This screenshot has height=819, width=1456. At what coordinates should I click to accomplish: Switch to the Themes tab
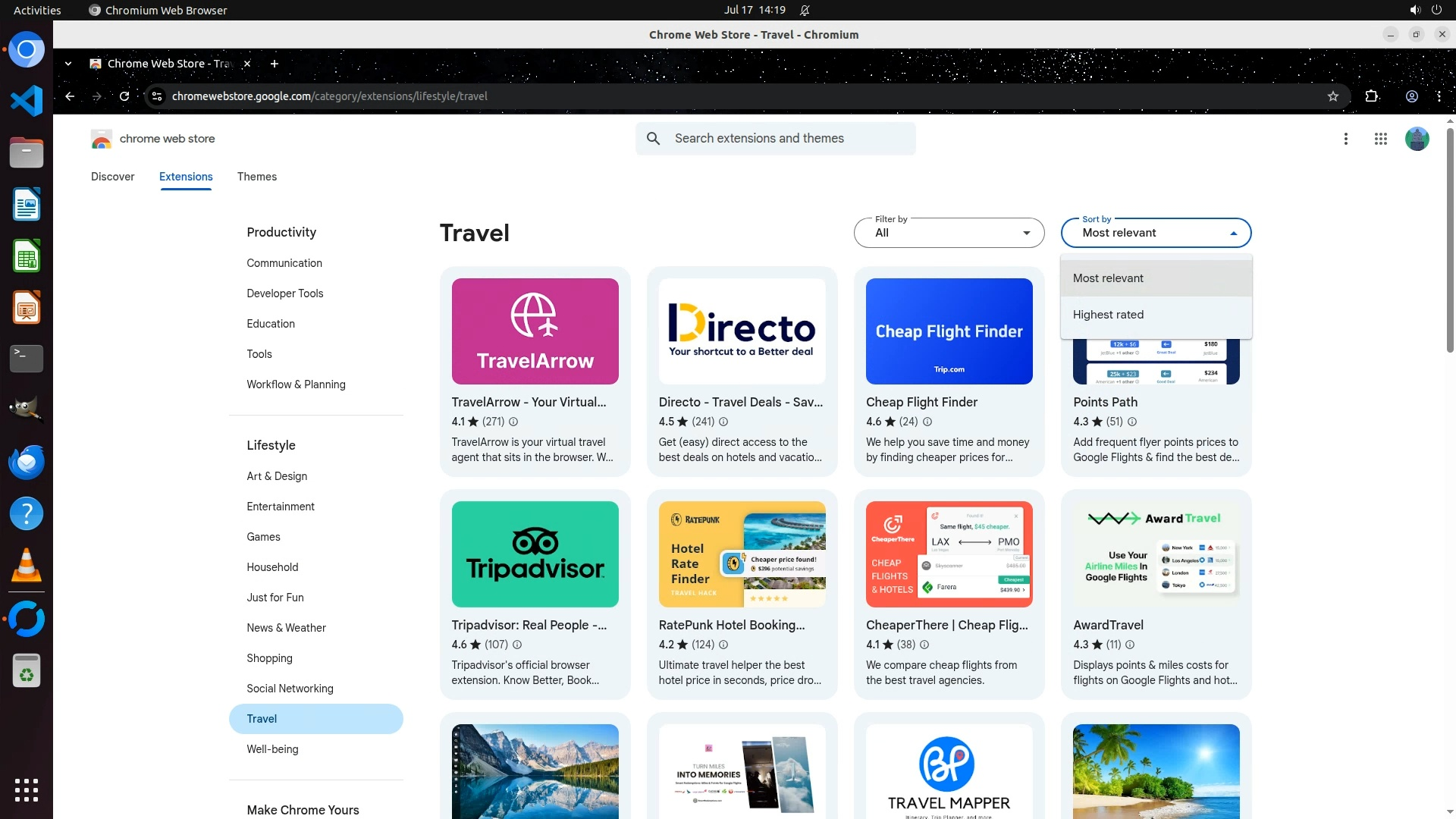[x=256, y=177]
